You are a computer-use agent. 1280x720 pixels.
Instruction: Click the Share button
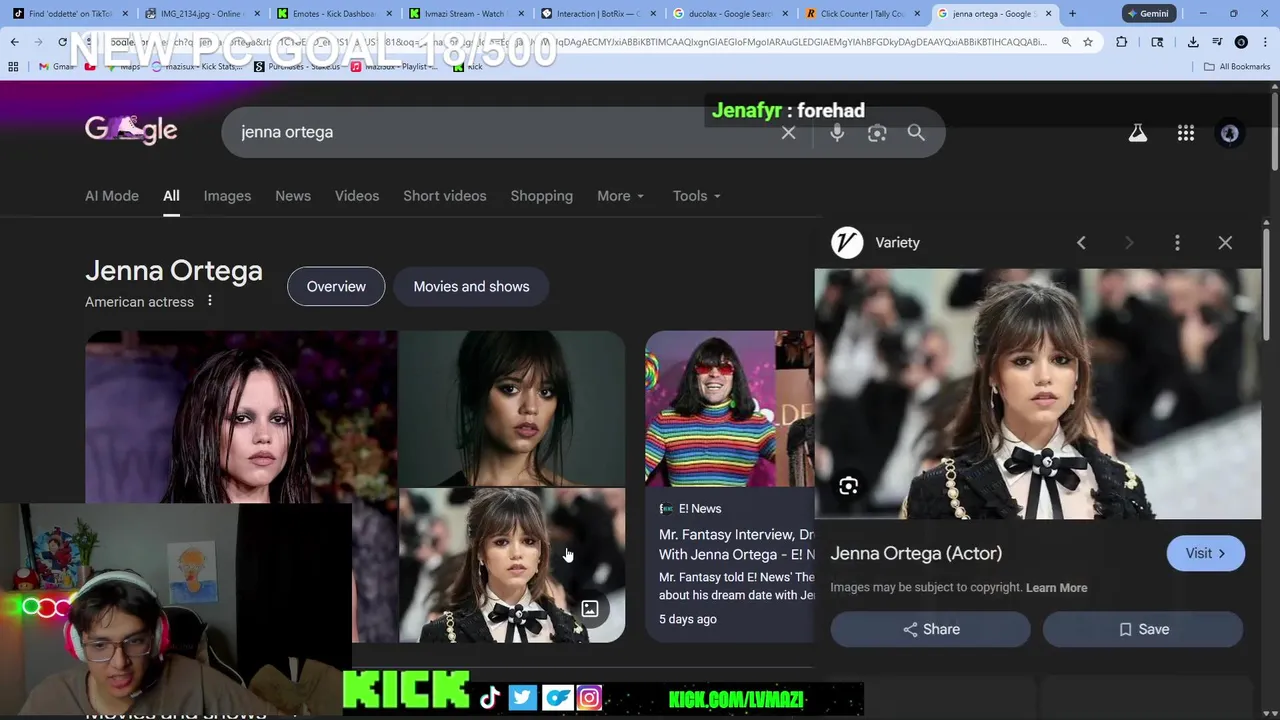(930, 629)
